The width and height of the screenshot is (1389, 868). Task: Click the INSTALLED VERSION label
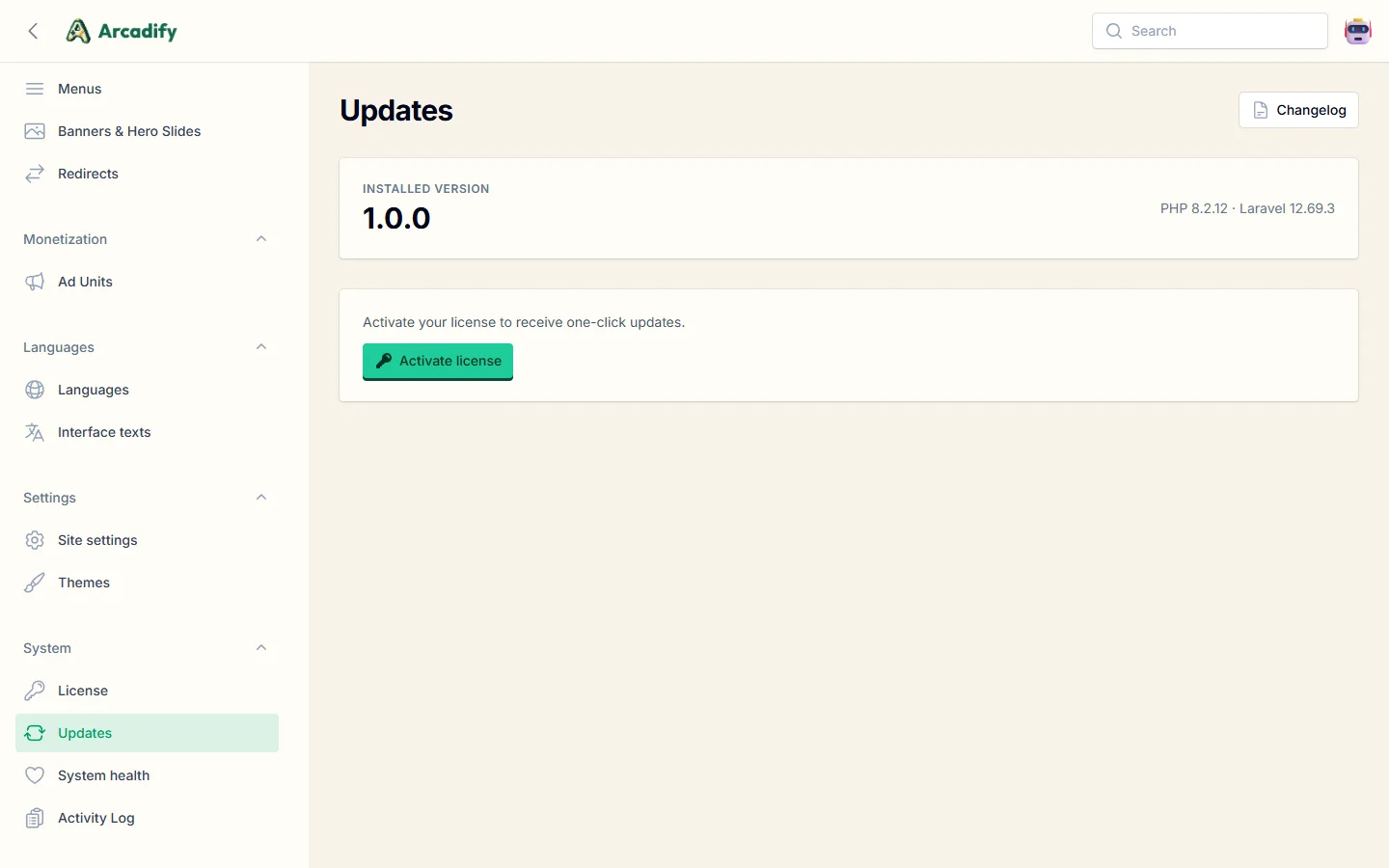point(426,189)
